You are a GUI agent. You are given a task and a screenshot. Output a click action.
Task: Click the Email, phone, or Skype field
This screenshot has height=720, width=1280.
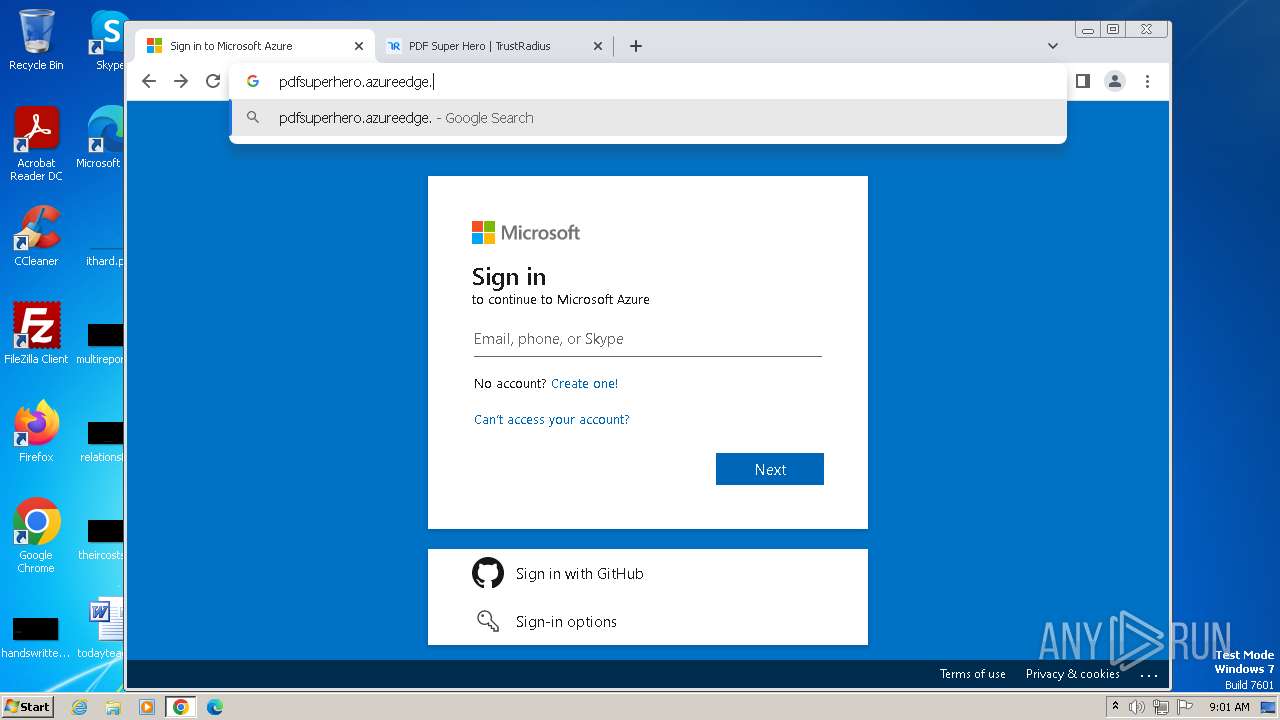tap(648, 339)
